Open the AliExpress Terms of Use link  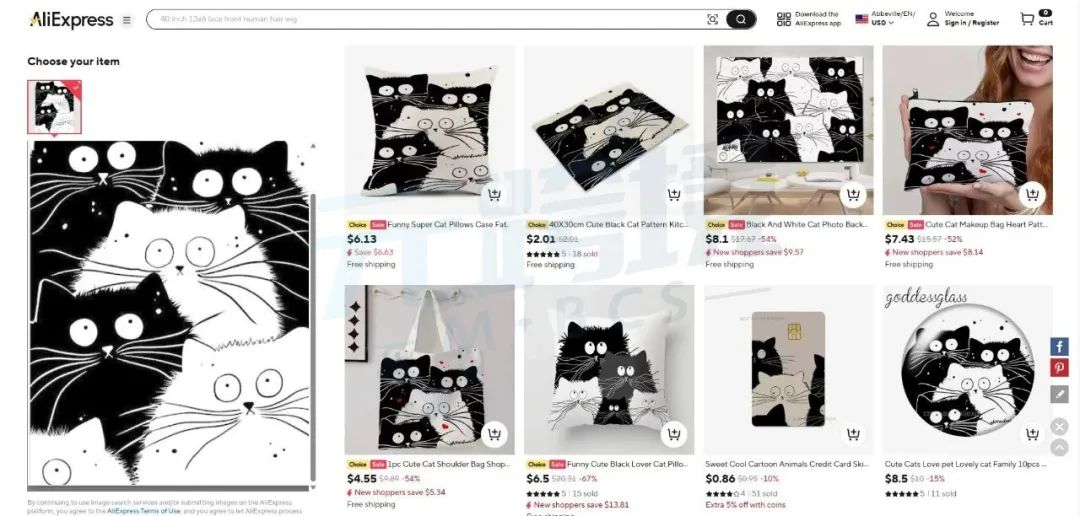coord(143,511)
